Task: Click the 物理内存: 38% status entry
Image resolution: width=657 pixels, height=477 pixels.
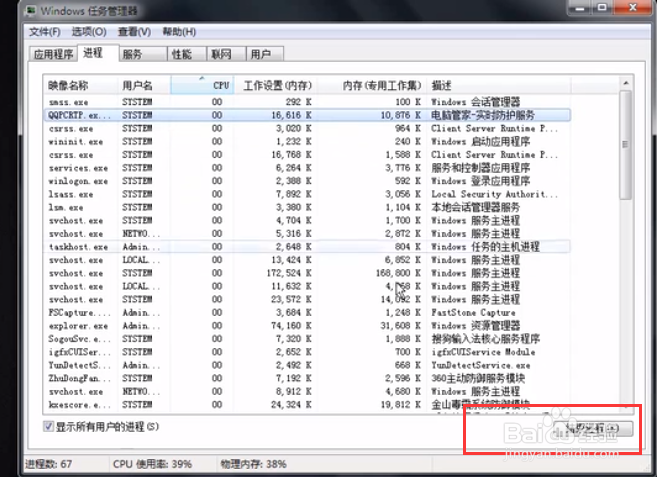Action: [253, 464]
